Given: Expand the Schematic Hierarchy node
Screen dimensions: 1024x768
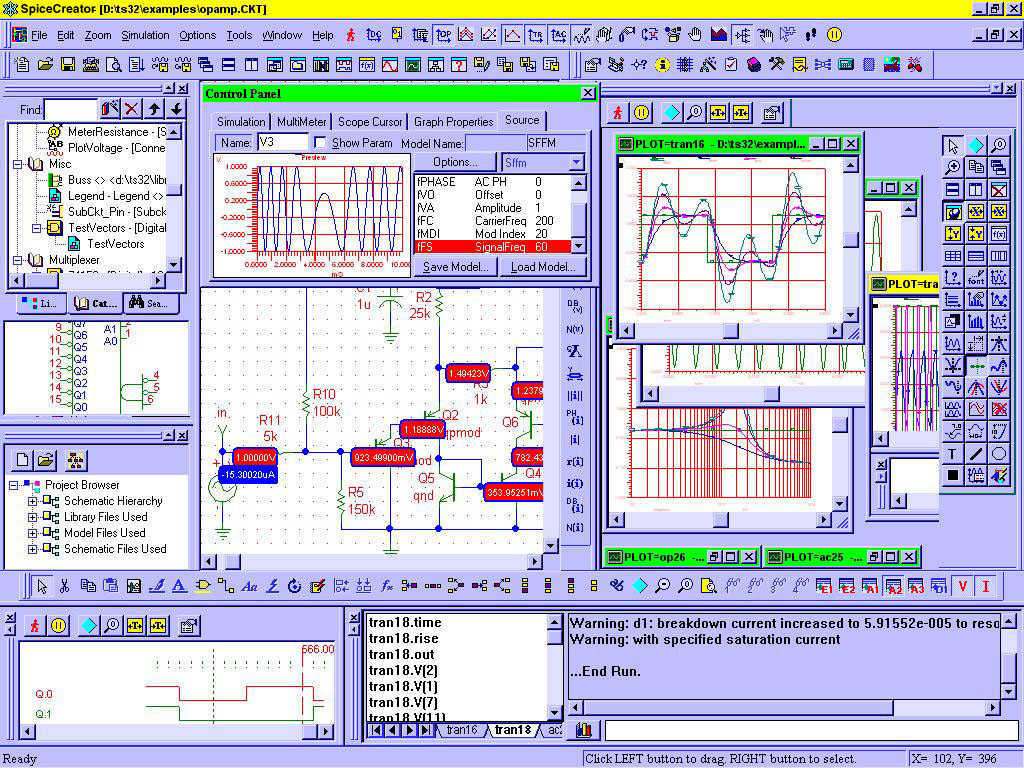Looking at the screenshot, I should [32, 502].
